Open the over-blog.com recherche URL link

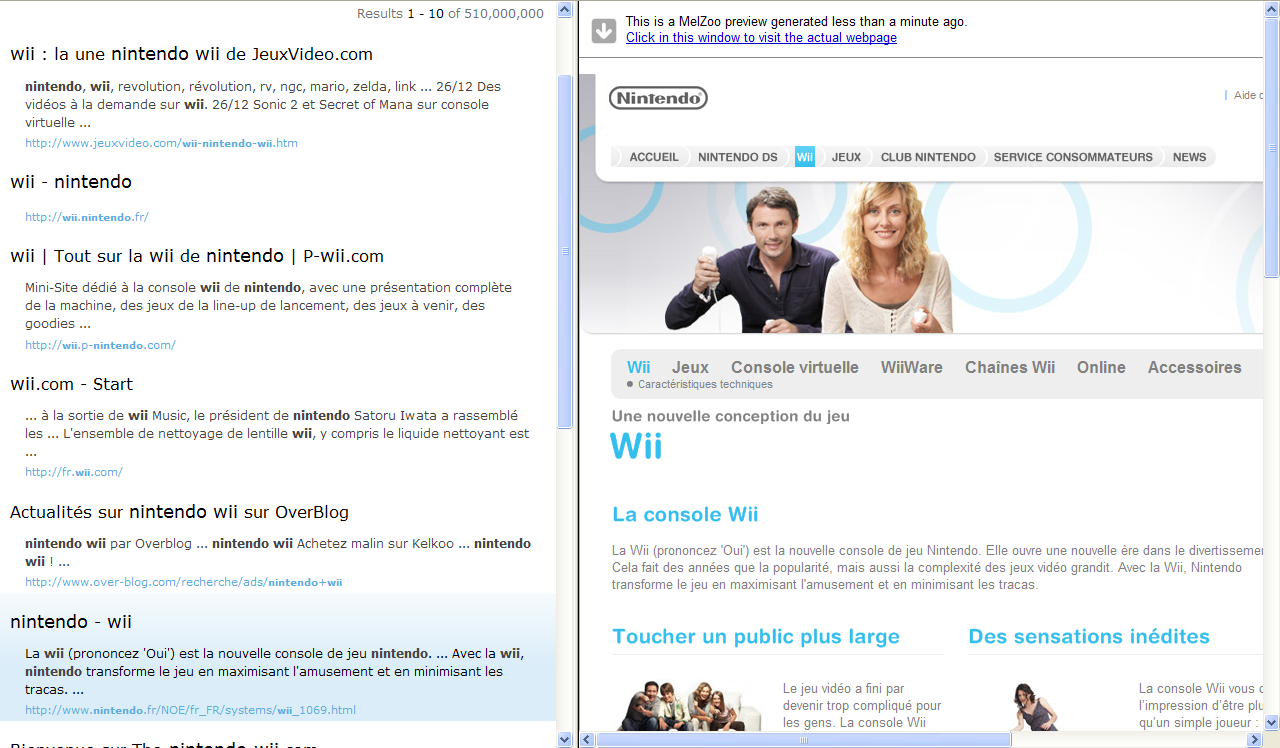point(184,582)
